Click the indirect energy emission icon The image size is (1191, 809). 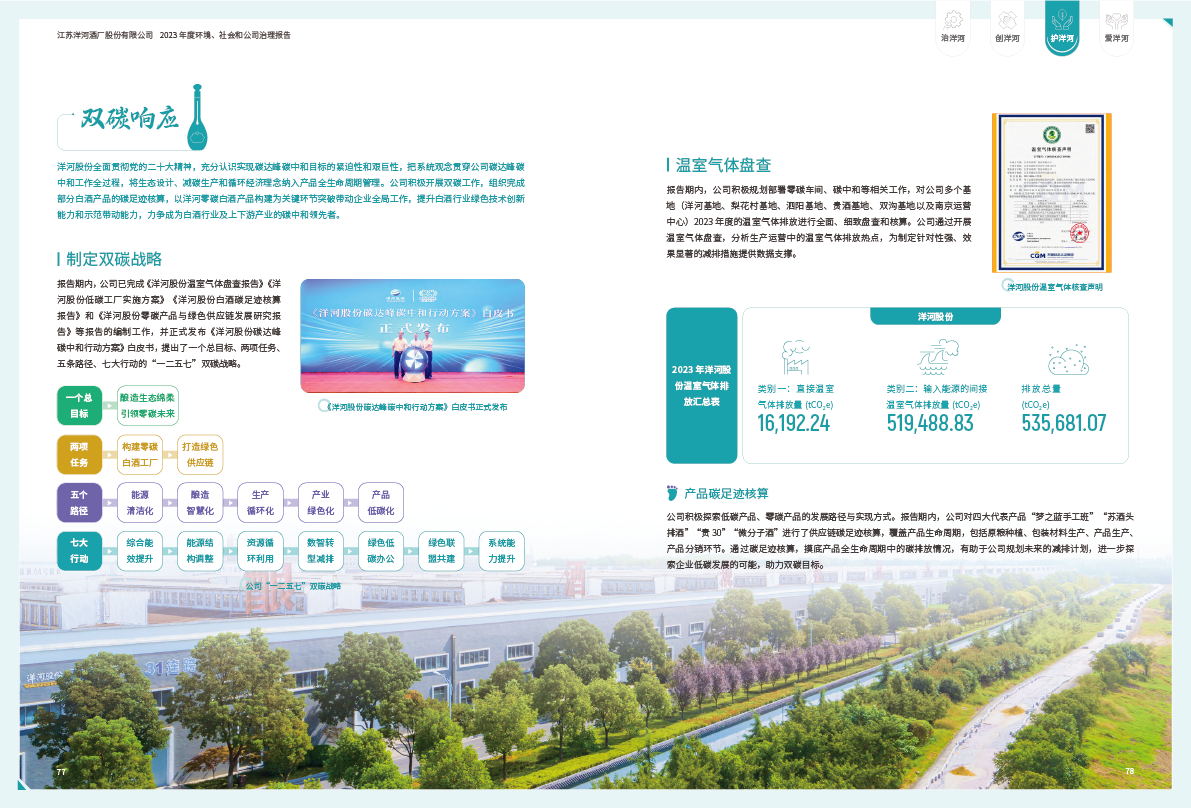pos(936,357)
